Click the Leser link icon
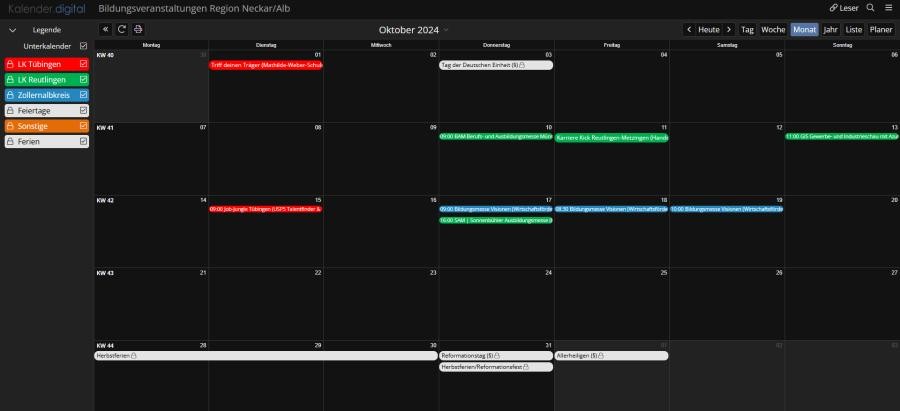Image resolution: width=900 pixels, height=411 pixels. coord(834,8)
